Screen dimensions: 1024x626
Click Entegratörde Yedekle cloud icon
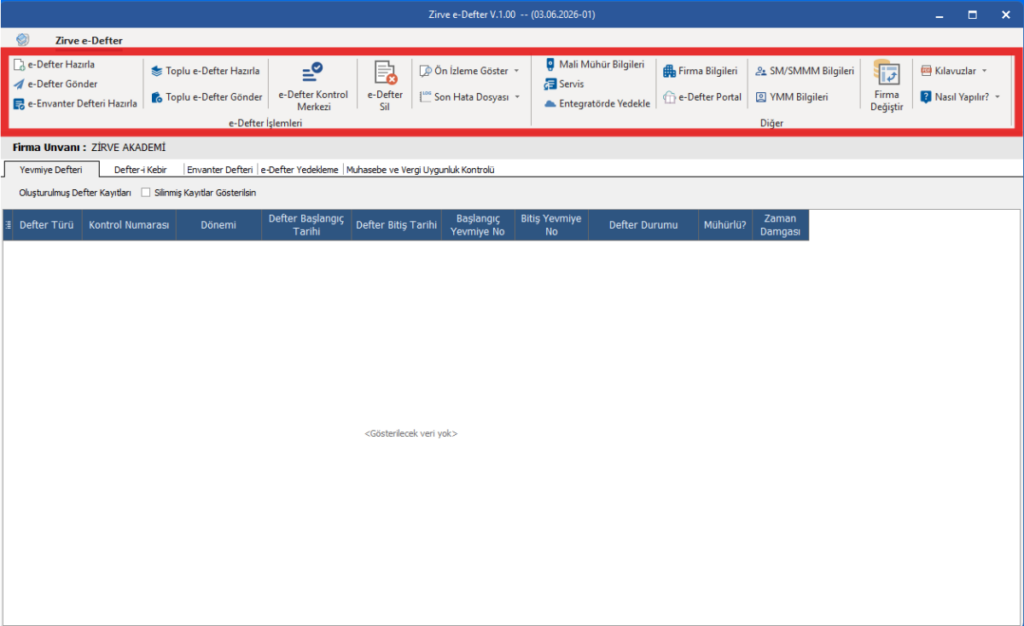pos(550,104)
